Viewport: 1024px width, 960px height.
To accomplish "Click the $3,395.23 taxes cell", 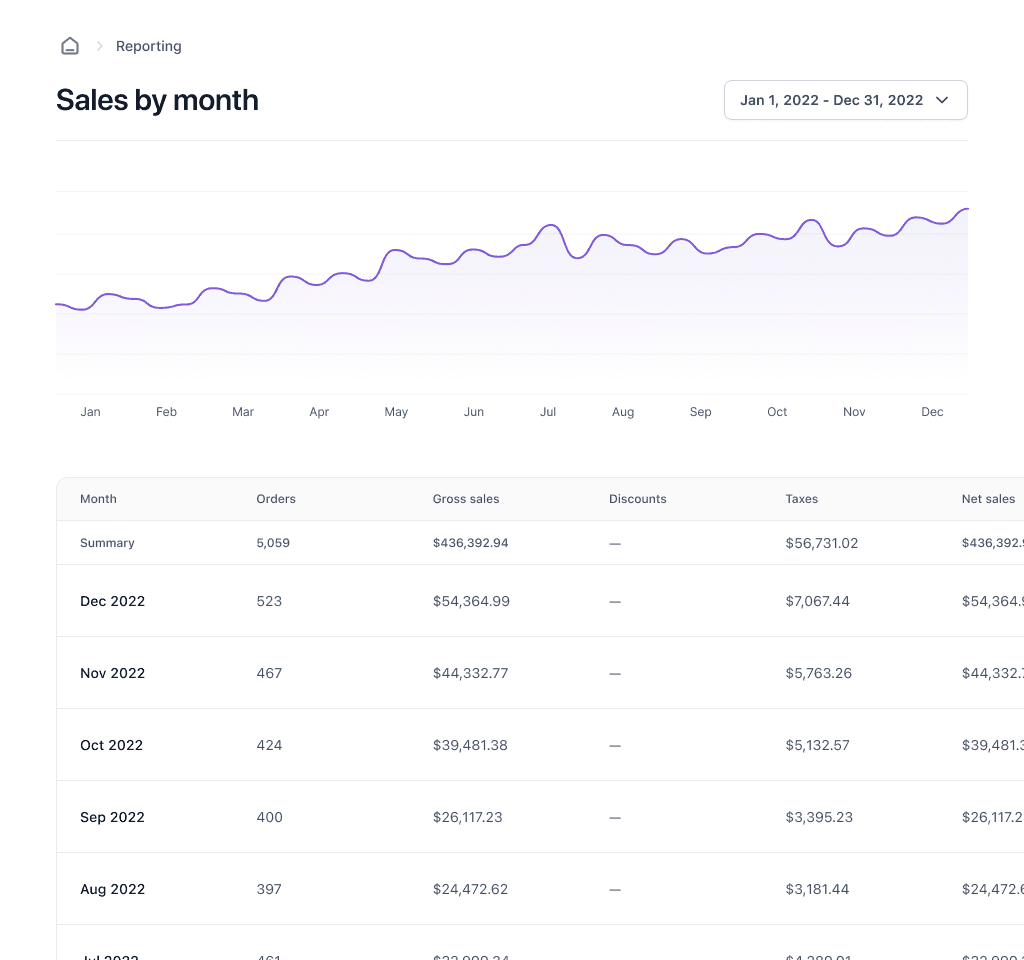I will click(x=819, y=816).
